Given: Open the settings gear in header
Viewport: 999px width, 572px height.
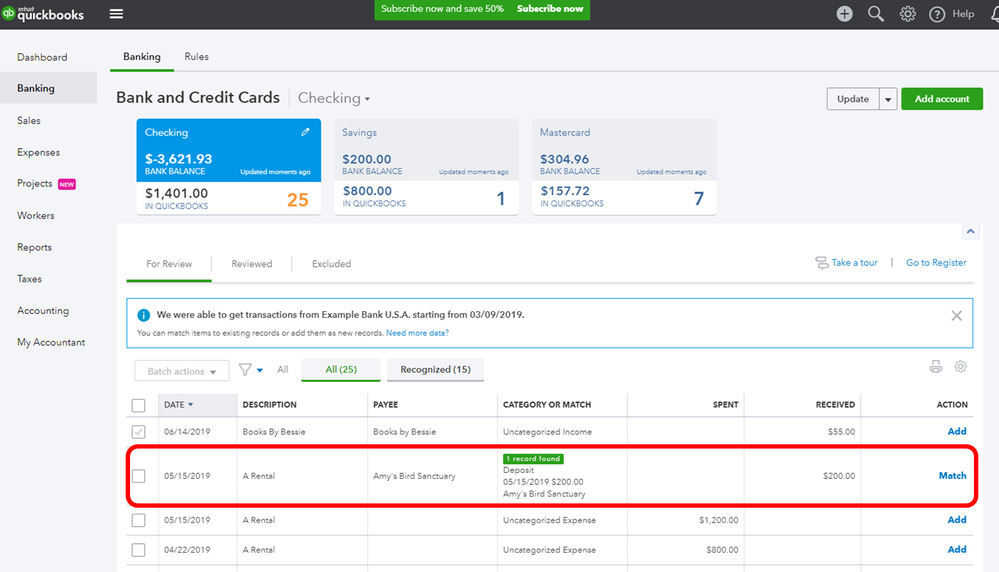Looking at the screenshot, I should (x=907, y=13).
